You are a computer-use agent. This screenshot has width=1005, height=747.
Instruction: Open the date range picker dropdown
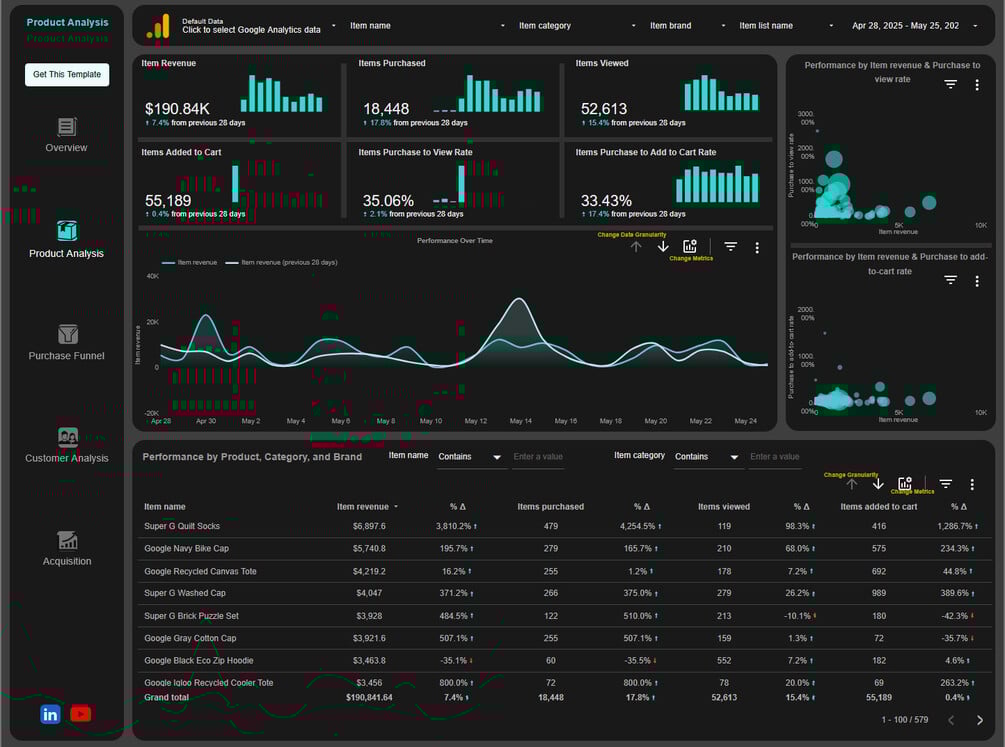pos(914,26)
